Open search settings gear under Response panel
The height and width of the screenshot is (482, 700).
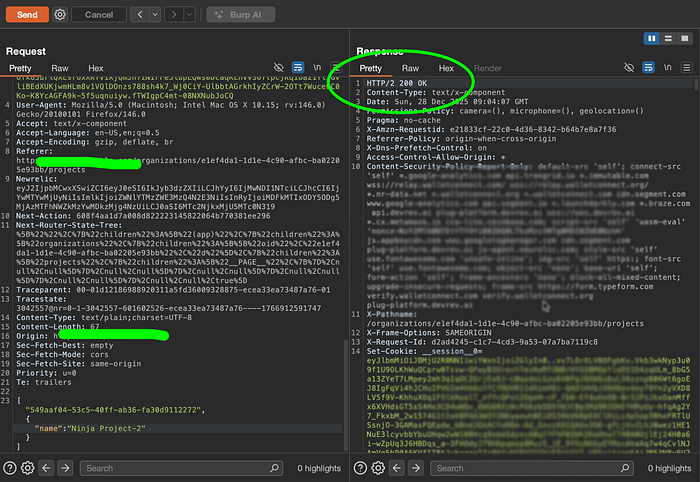[378, 468]
